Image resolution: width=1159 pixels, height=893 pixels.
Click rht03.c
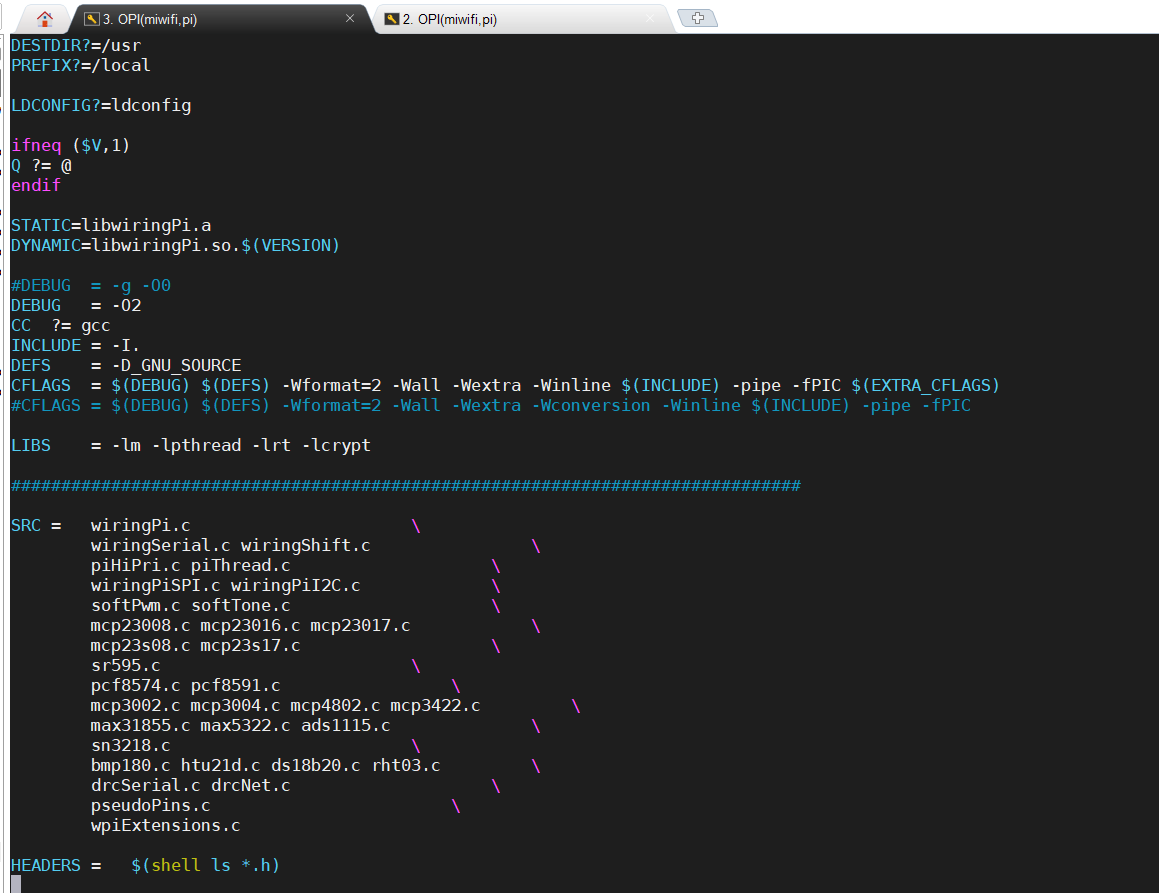click(406, 764)
